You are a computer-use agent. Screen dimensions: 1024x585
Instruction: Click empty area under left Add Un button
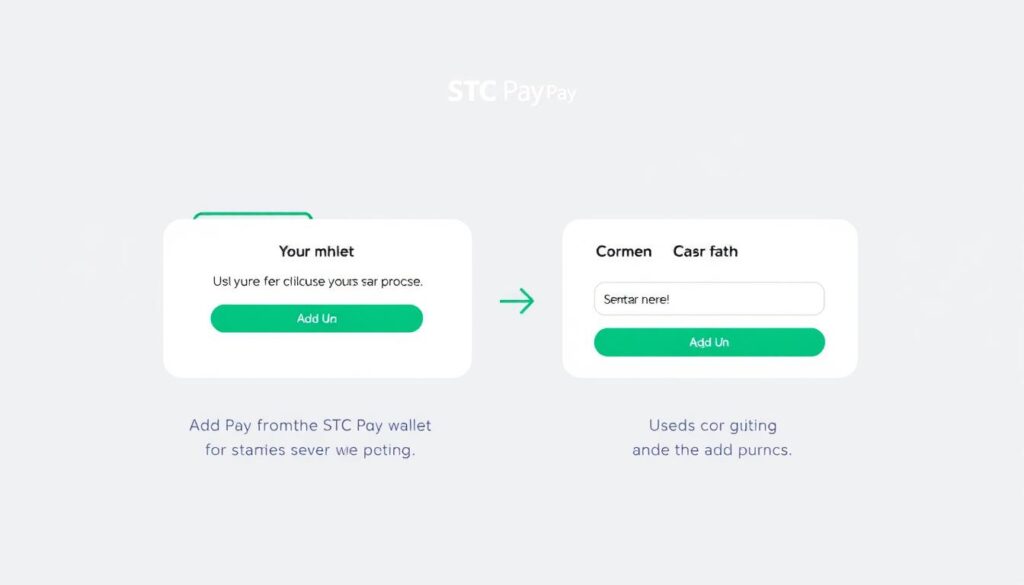(x=317, y=355)
